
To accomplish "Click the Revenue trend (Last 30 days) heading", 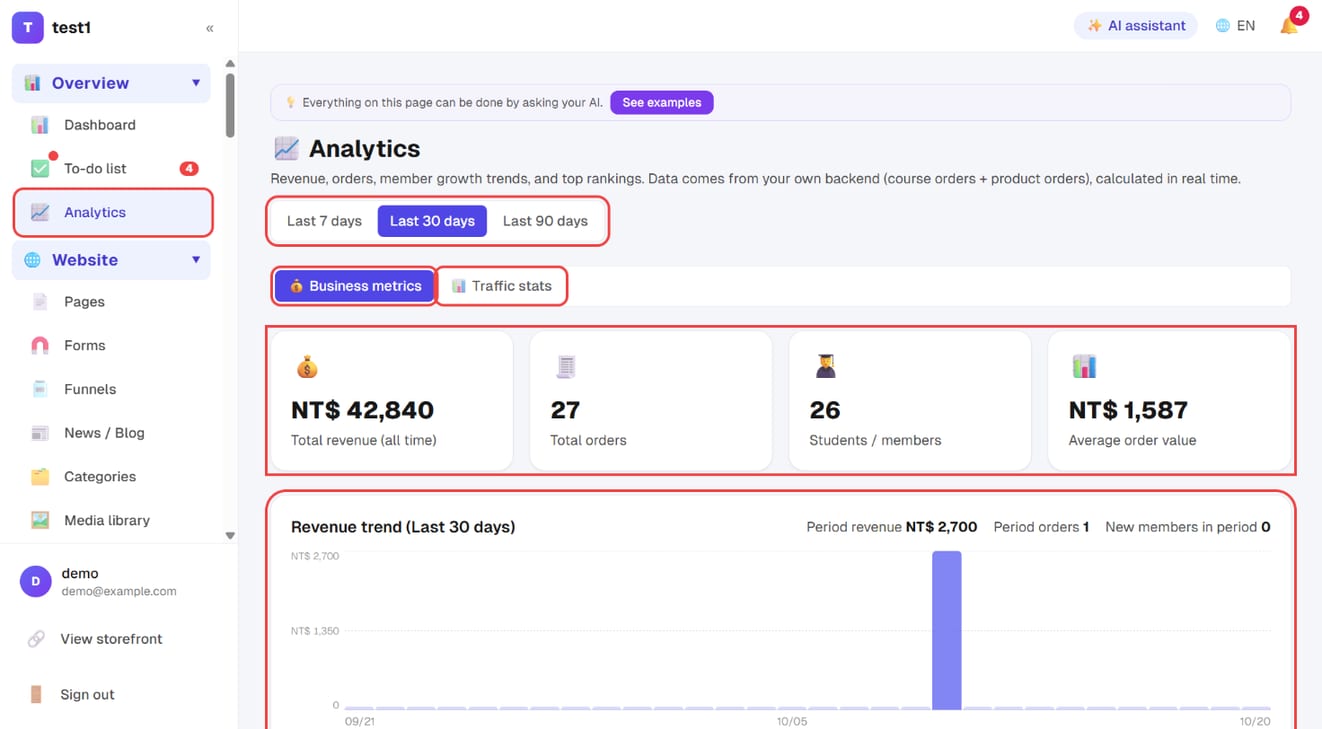I will [x=403, y=527].
